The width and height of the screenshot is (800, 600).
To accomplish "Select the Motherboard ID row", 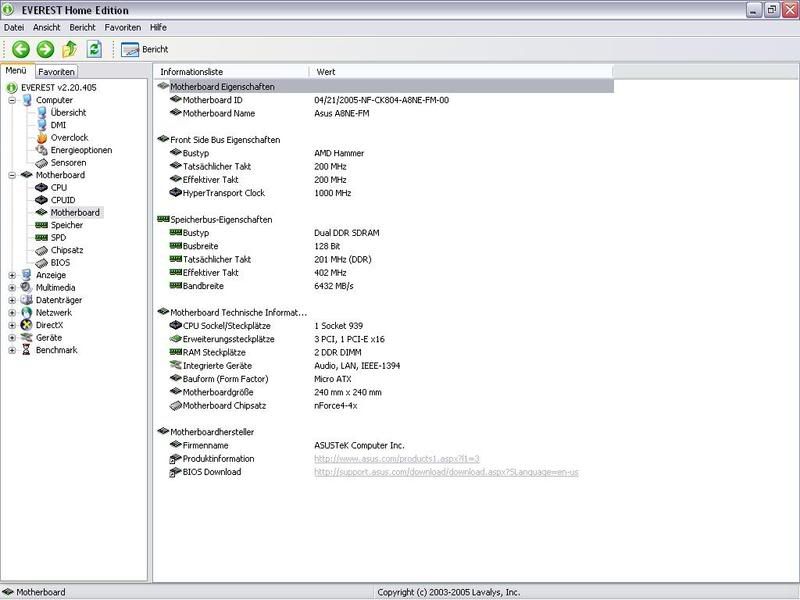I will [x=384, y=100].
